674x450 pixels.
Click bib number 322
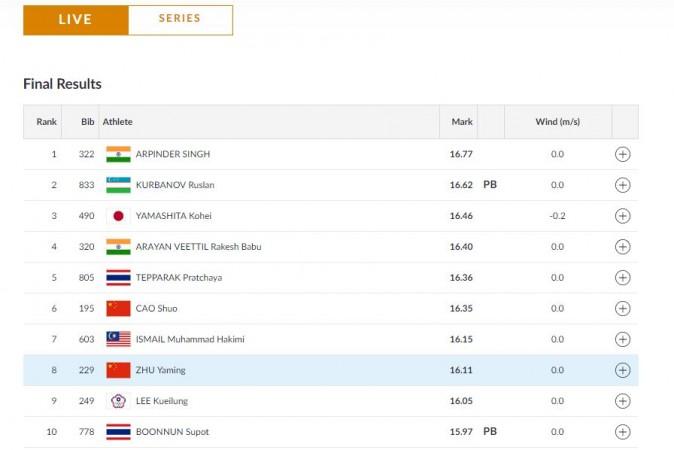coord(86,154)
